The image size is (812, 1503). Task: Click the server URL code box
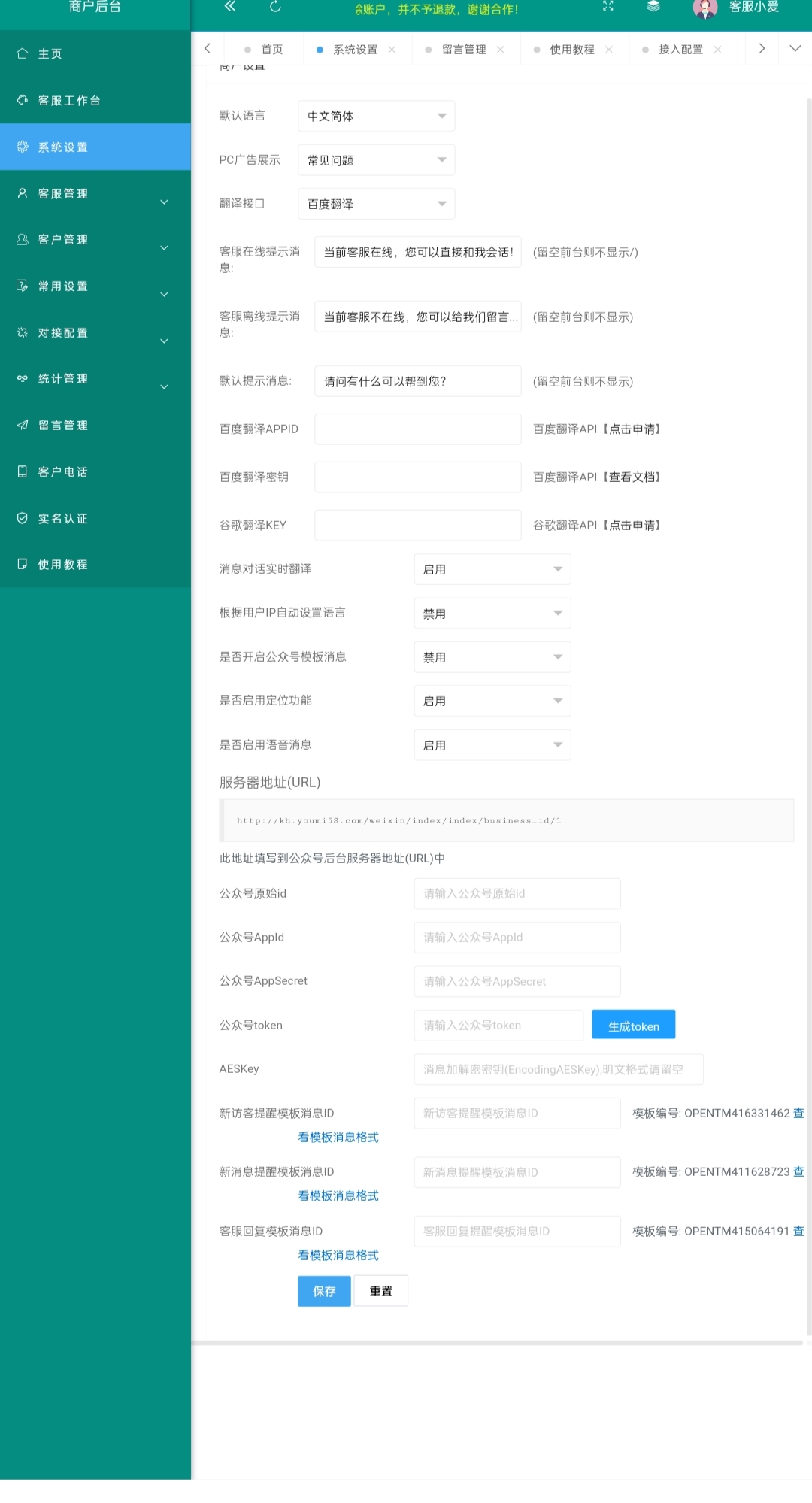click(507, 820)
